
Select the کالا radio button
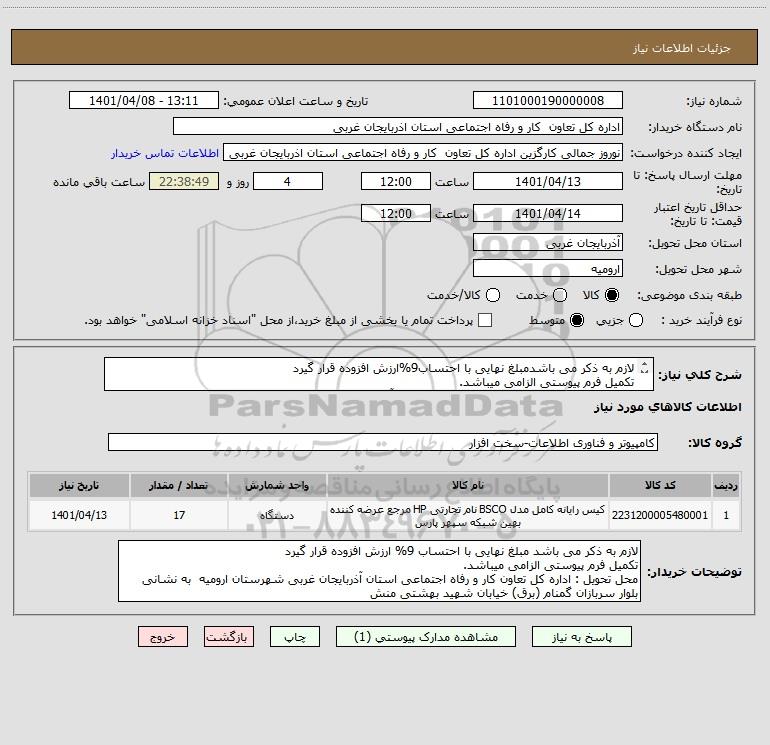point(612,295)
